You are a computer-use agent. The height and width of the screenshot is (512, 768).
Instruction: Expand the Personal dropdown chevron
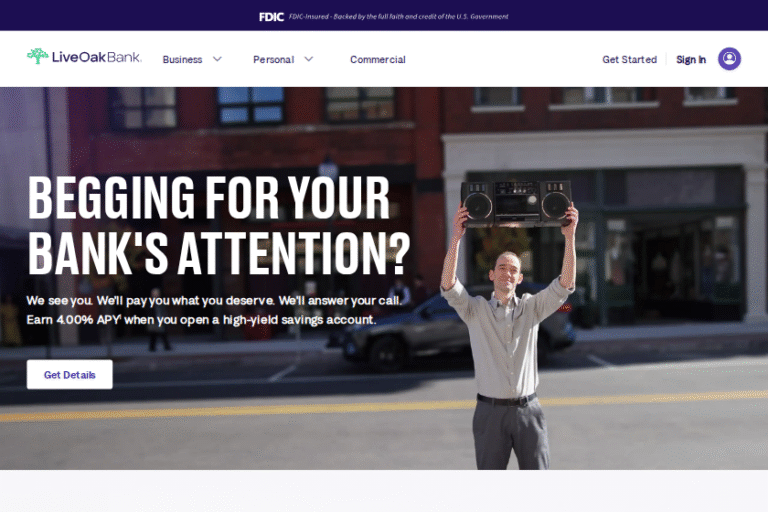coord(309,59)
